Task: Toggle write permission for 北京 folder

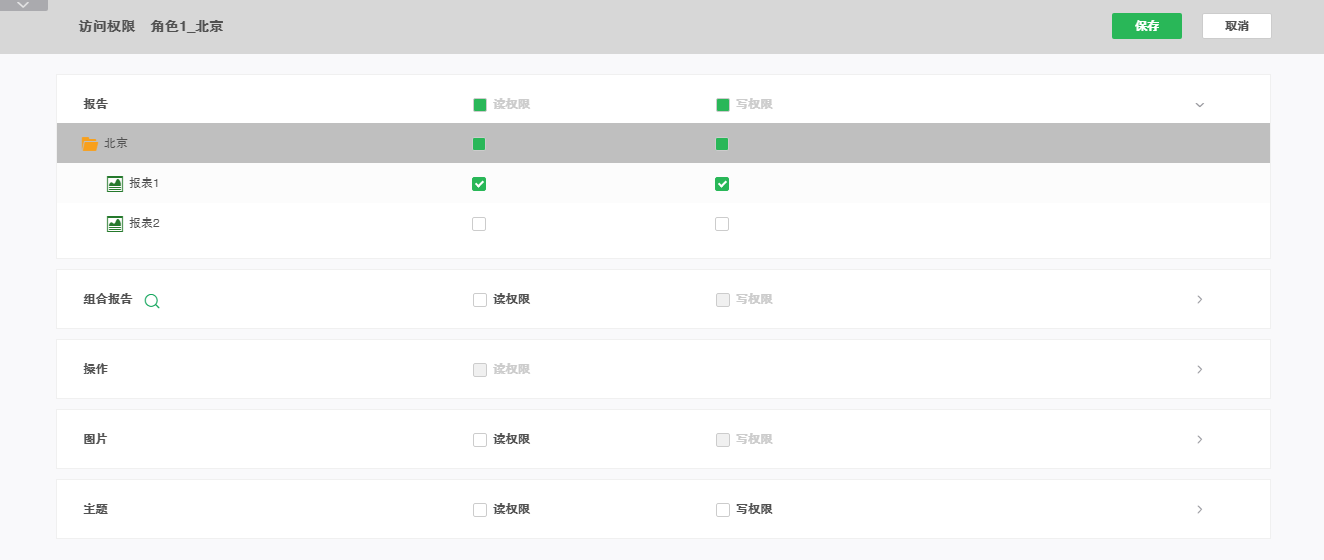Action: 722,144
